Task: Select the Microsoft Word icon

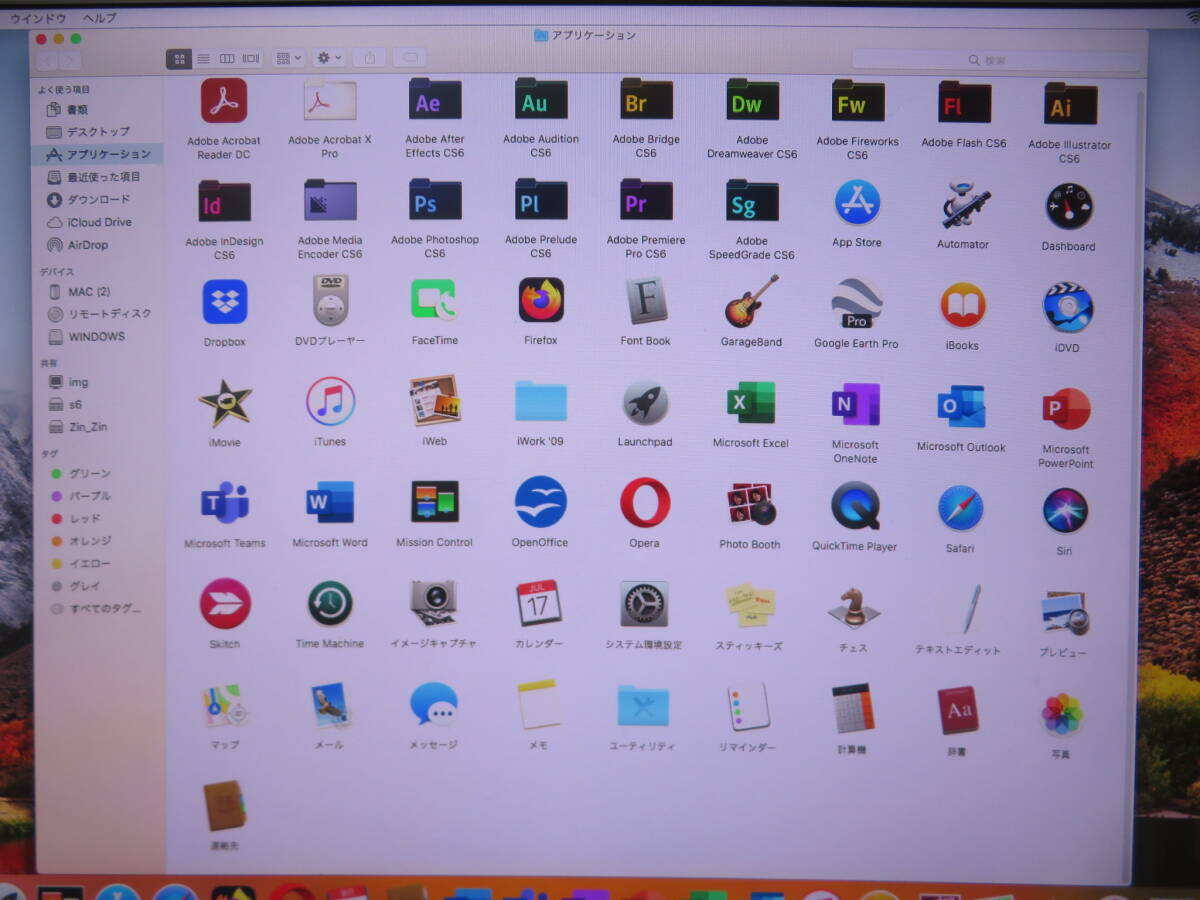Action: pyautogui.click(x=330, y=502)
